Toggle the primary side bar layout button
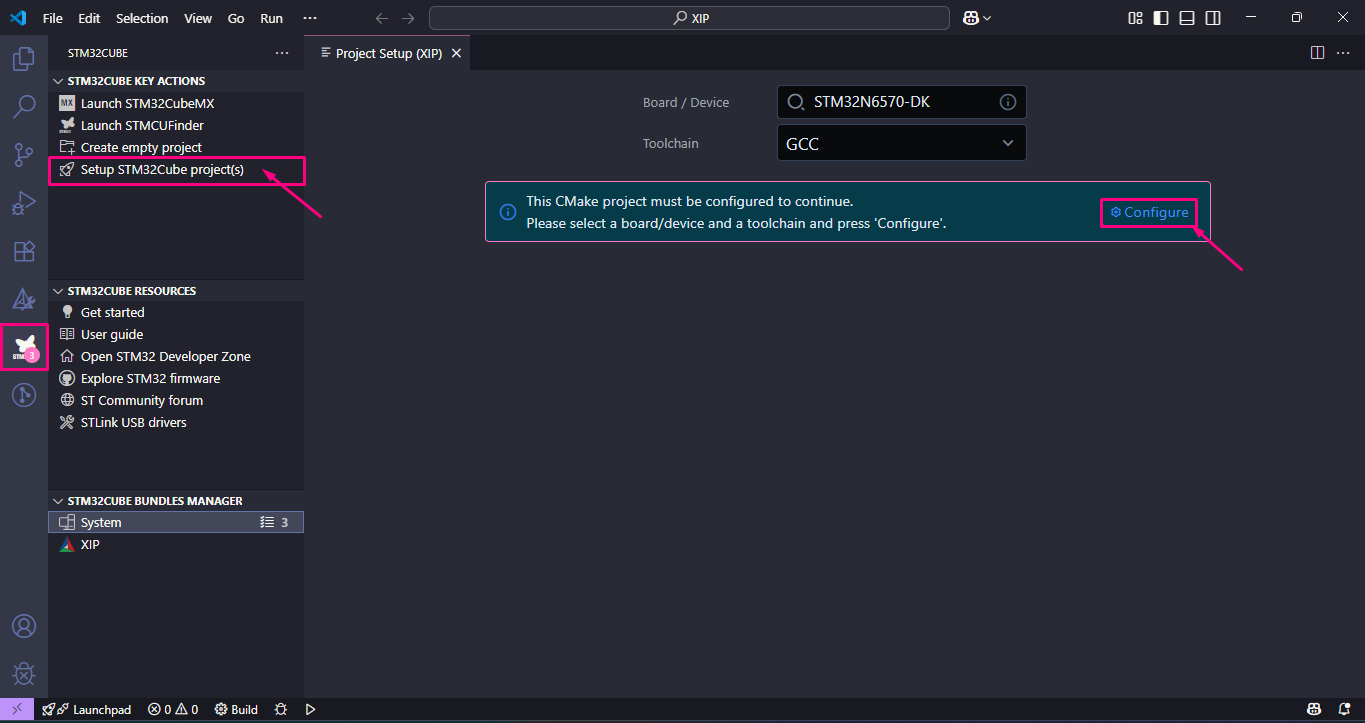Viewport: 1365px width, 723px height. tap(1161, 18)
